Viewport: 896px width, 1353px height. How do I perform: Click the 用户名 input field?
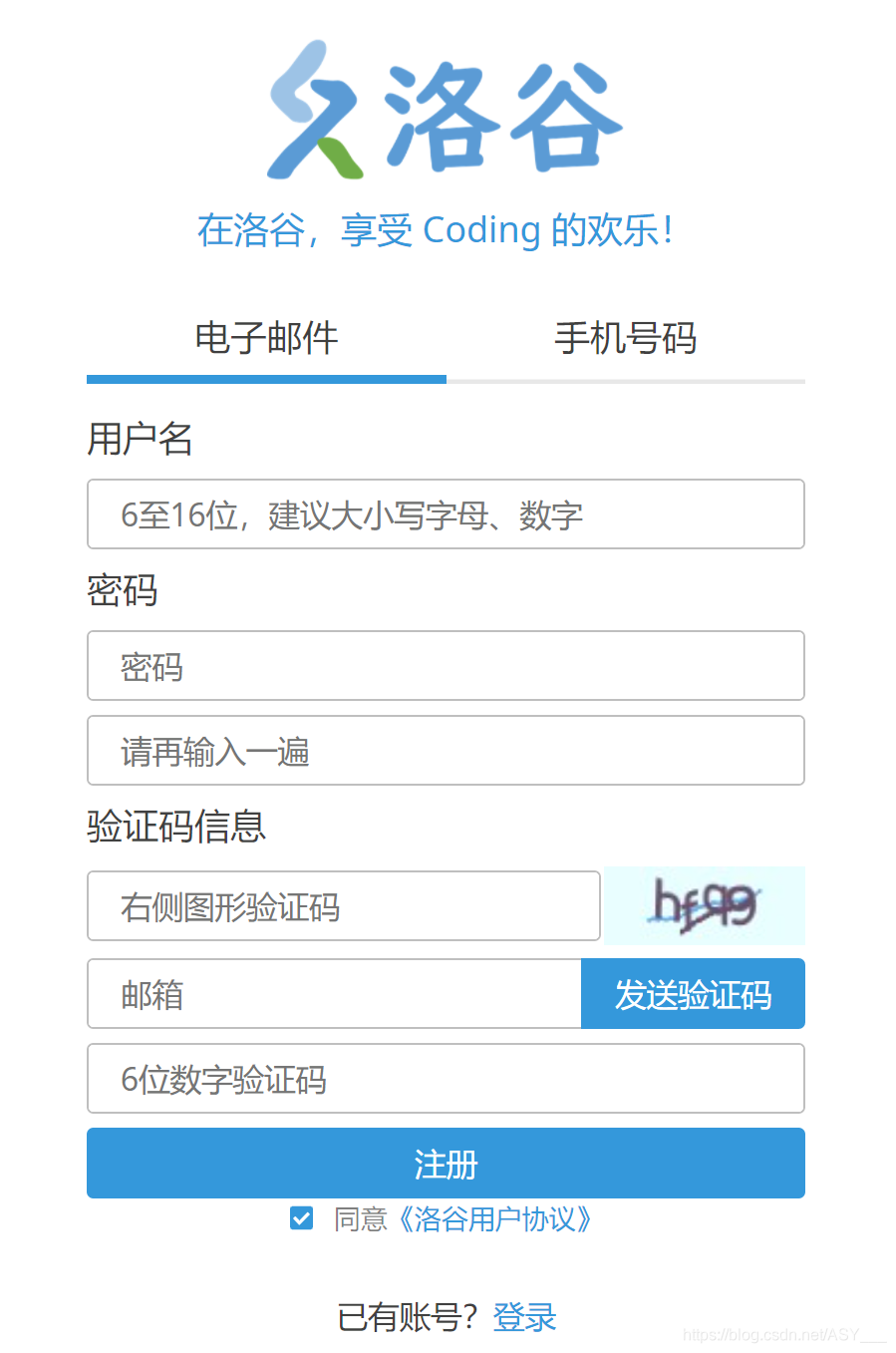point(446,514)
